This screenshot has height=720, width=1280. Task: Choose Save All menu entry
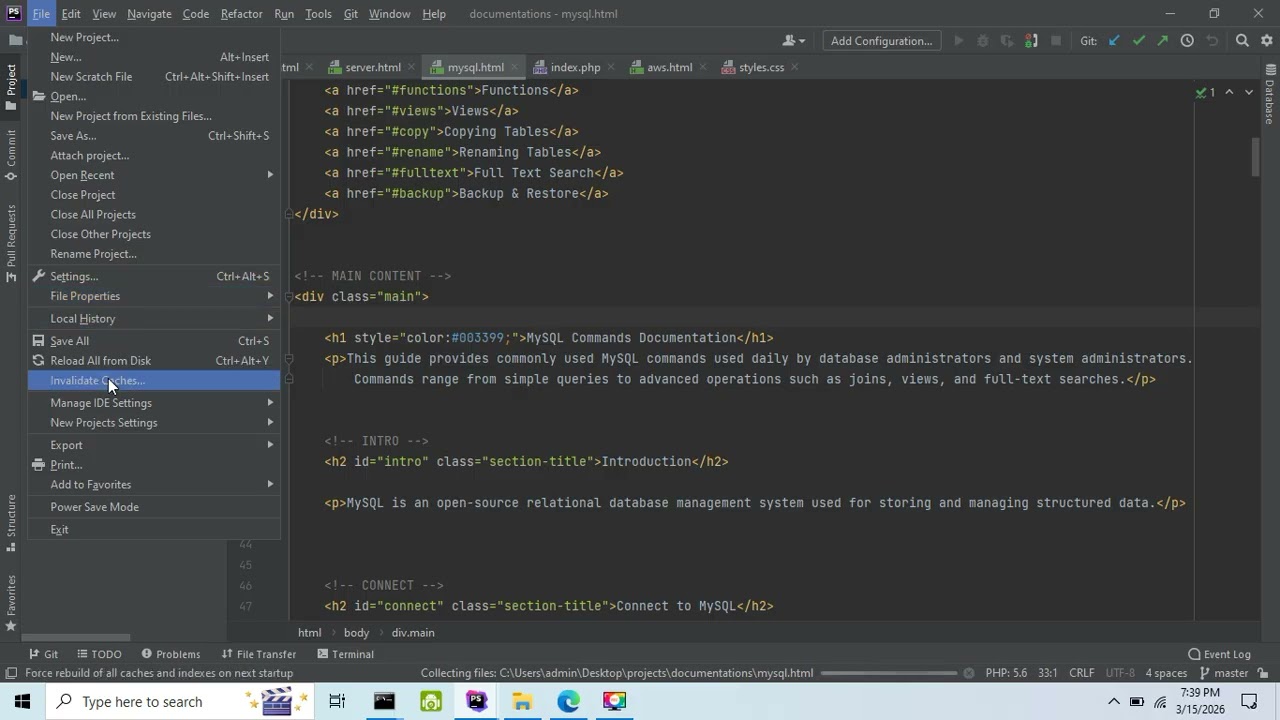click(x=154, y=341)
